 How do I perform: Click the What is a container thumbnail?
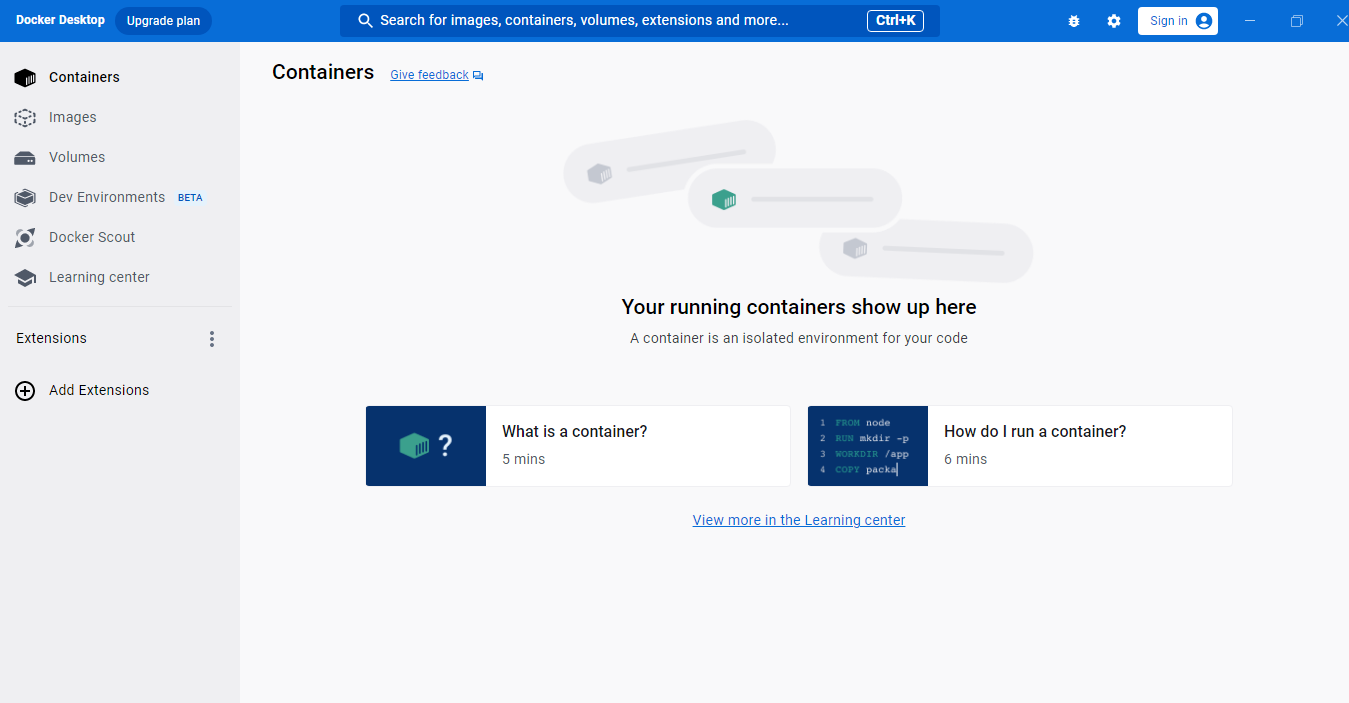[426, 446]
